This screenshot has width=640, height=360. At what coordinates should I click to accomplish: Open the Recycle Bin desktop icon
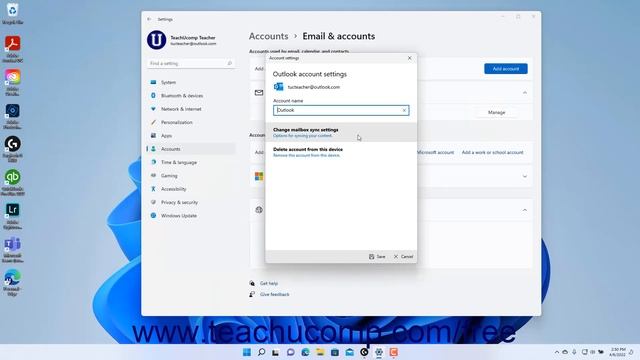tap(12, 11)
